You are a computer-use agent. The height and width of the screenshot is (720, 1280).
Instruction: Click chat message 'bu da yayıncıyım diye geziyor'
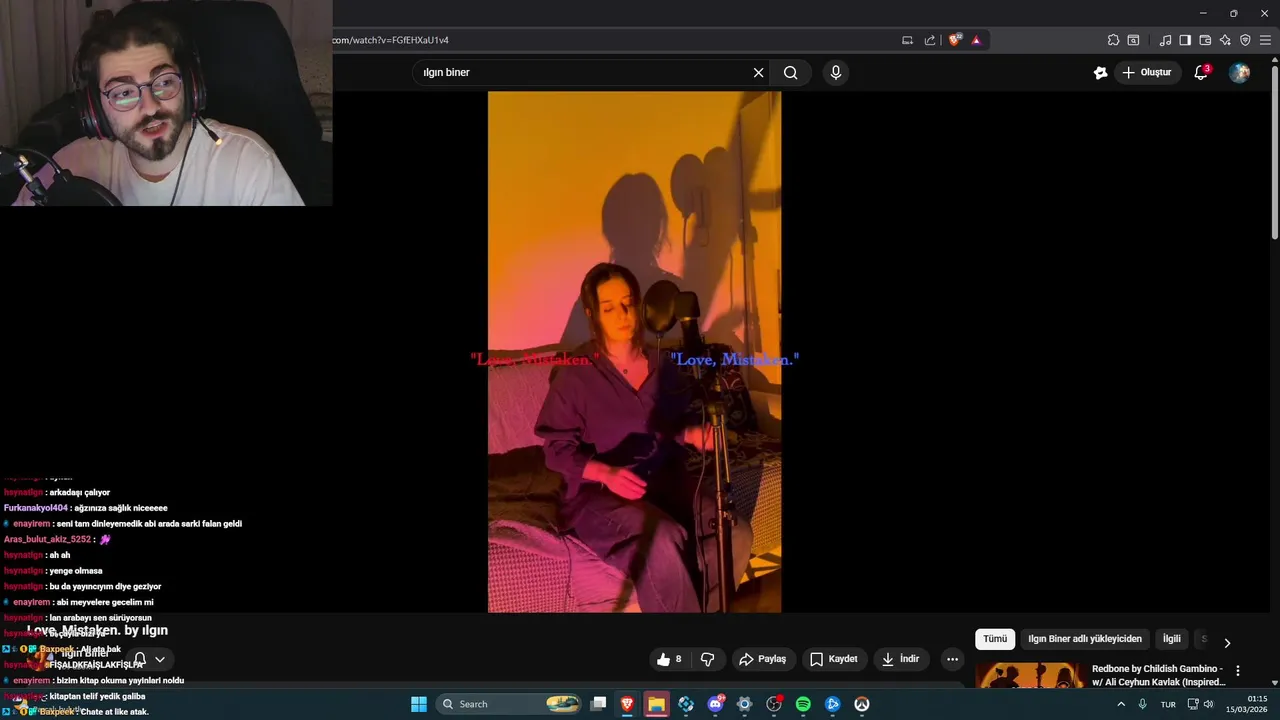coord(105,587)
